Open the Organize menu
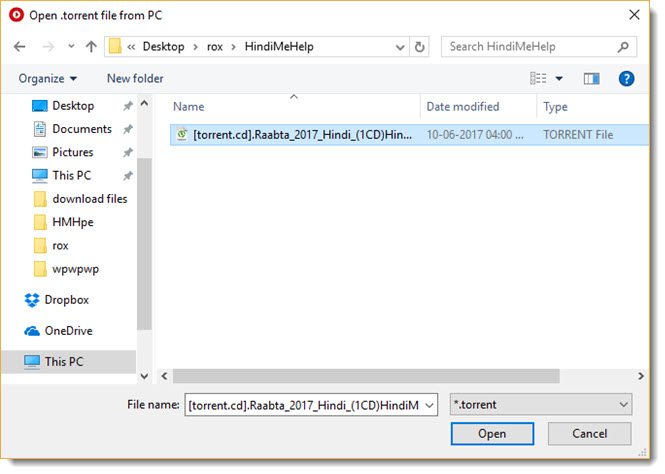This screenshot has height=474, width=665. tap(48, 78)
